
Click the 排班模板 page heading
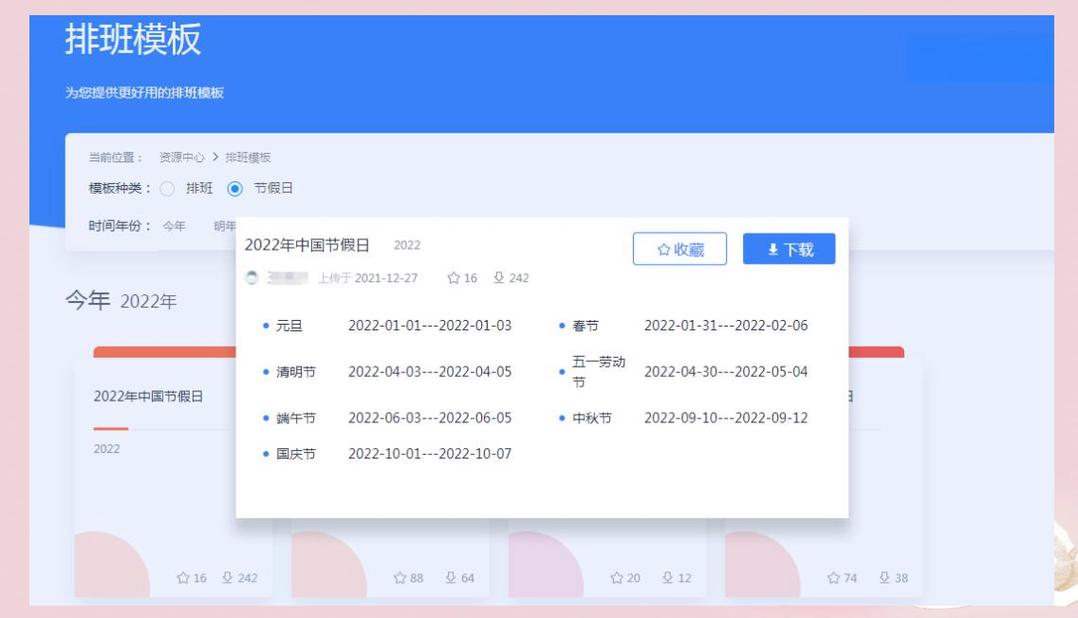[x=133, y=39]
